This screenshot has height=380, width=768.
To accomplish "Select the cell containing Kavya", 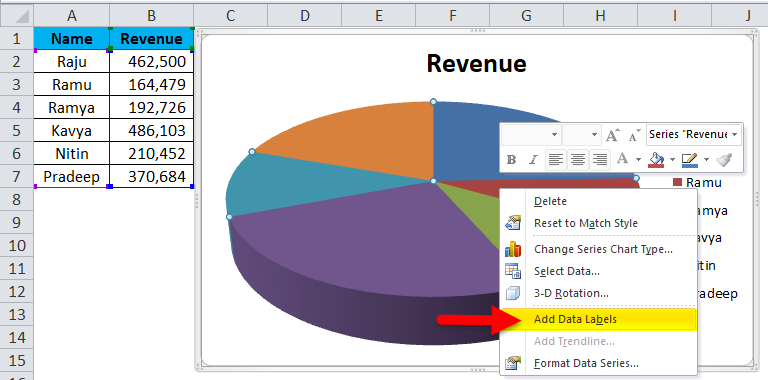I will (x=72, y=130).
